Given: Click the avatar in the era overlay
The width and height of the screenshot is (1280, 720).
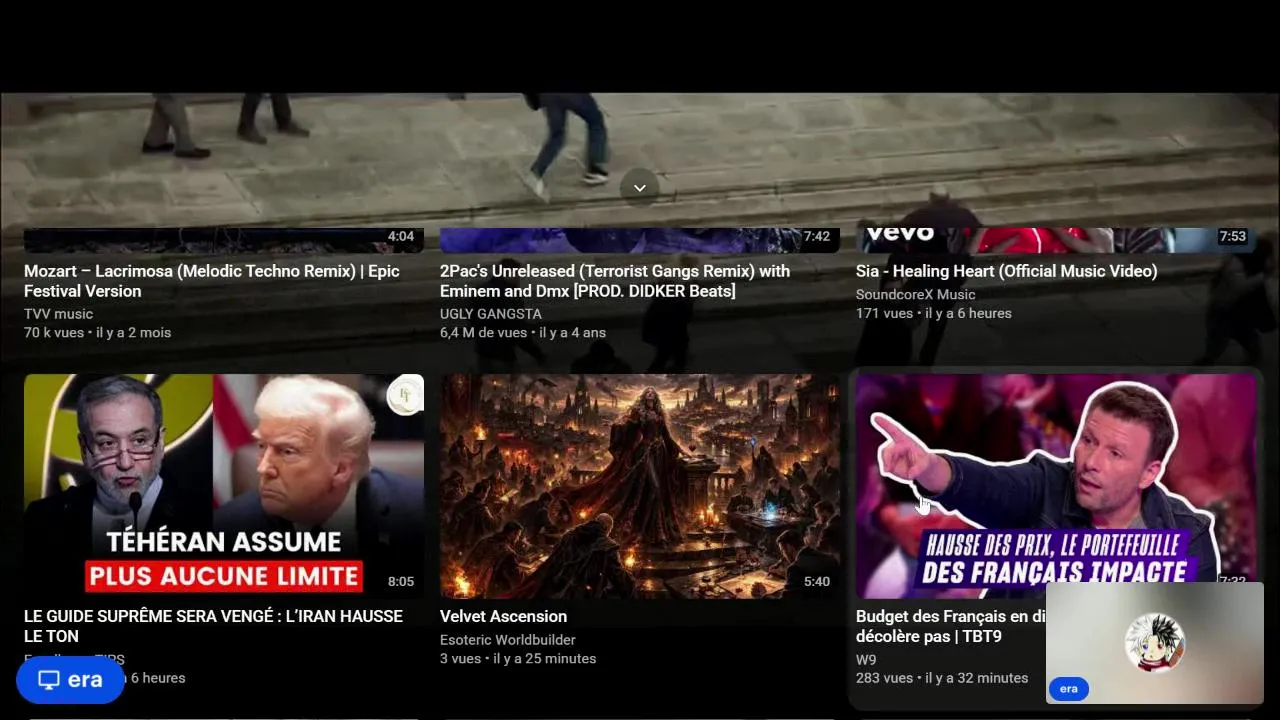Looking at the screenshot, I should [x=1155, y=642].
